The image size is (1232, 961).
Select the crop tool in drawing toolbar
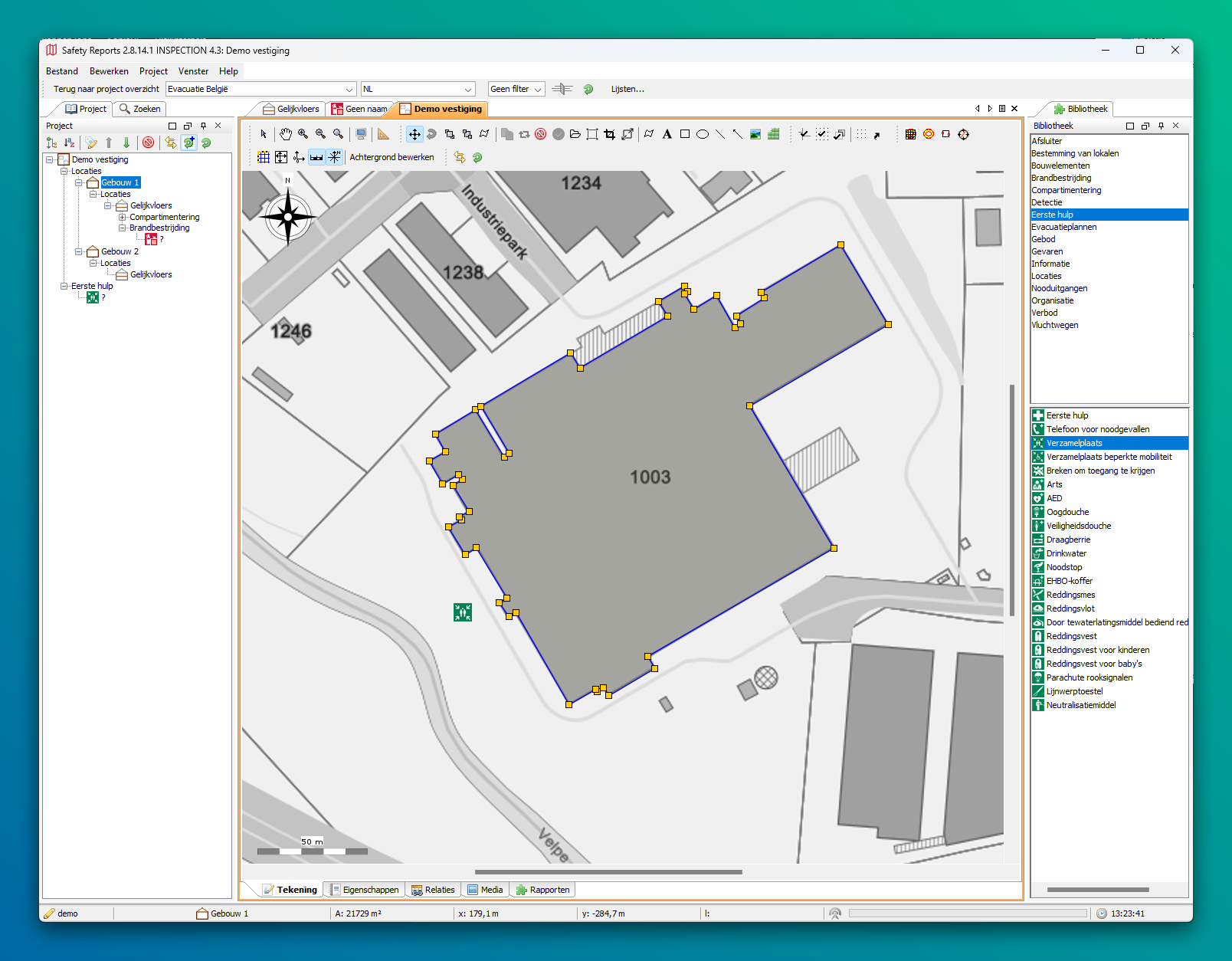tap(609, 134)
